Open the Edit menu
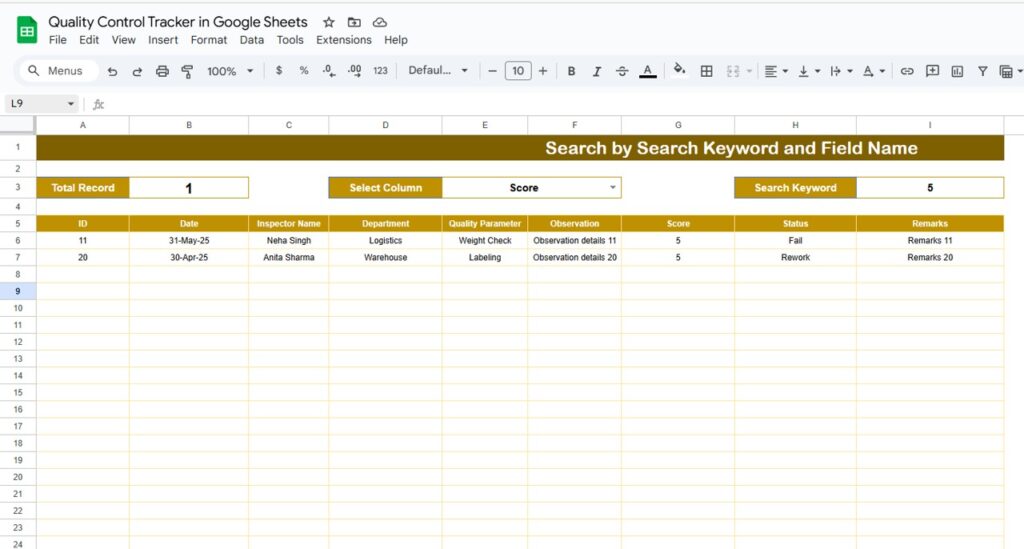Image resolution: width=1024 pixels, height=549 pixels. (89, 40)
